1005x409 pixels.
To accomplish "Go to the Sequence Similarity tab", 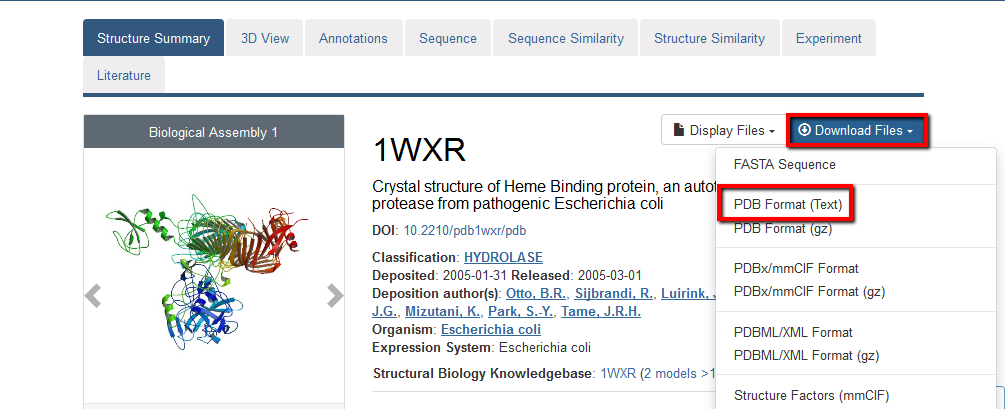I will click(x=565, y=38).
